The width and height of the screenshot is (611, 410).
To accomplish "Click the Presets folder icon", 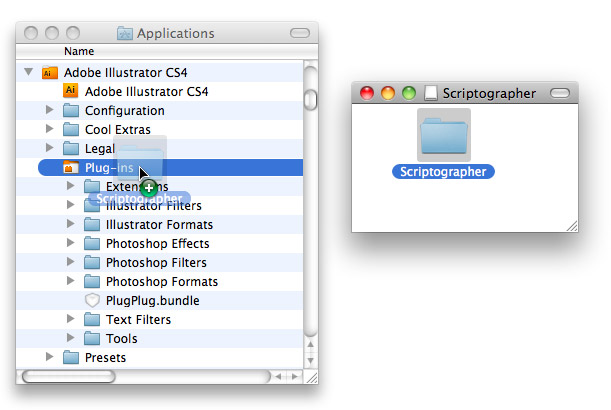I will point(71,357).
